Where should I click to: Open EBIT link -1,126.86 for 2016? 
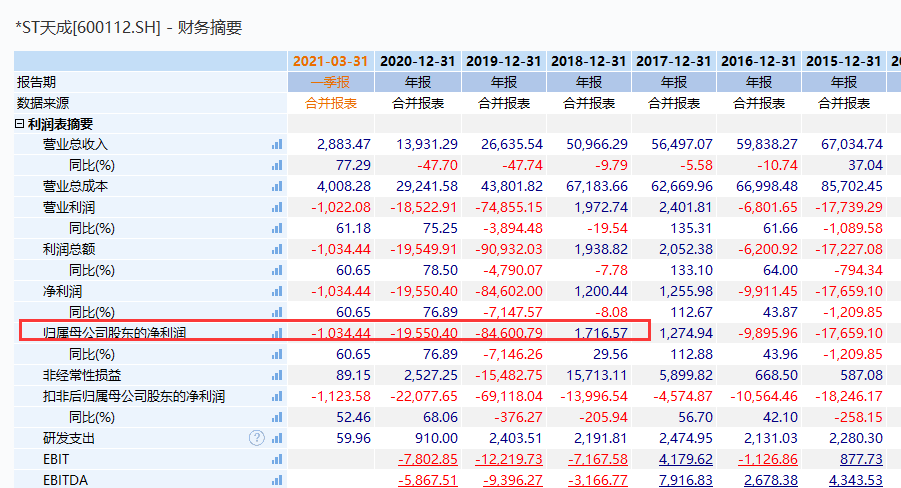tap(768, 459)
